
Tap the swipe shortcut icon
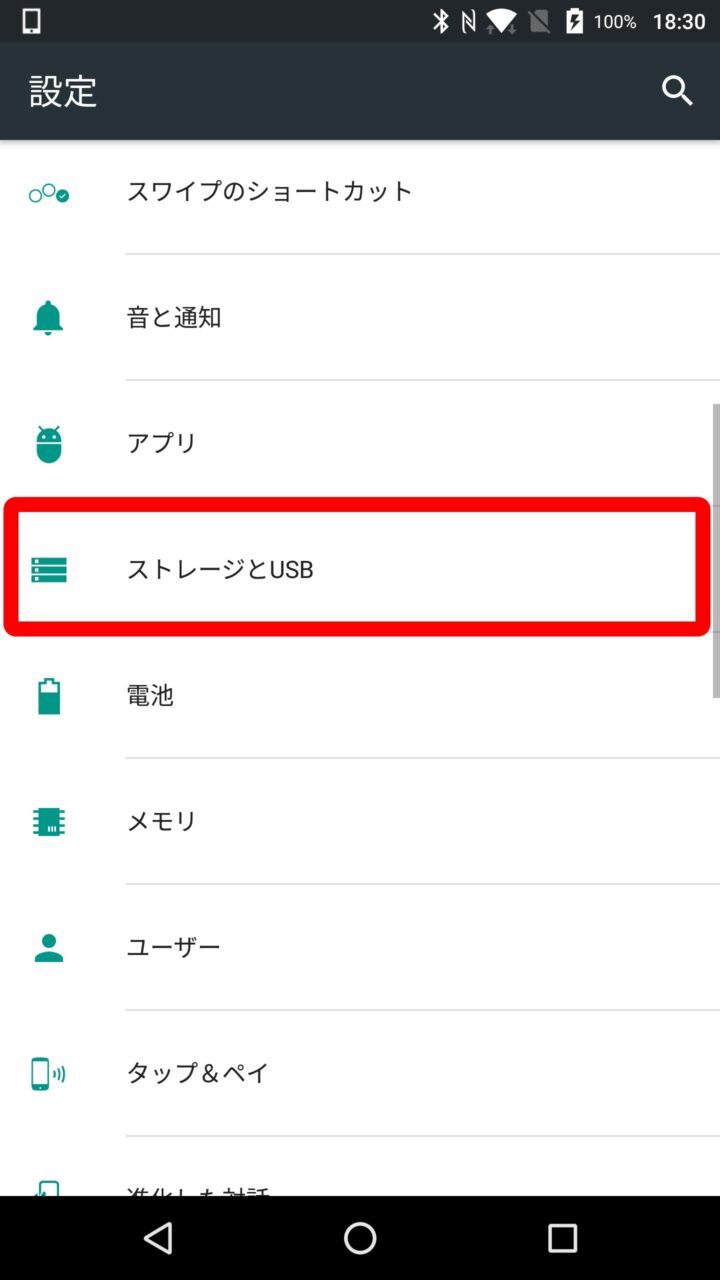coord(49,193)
